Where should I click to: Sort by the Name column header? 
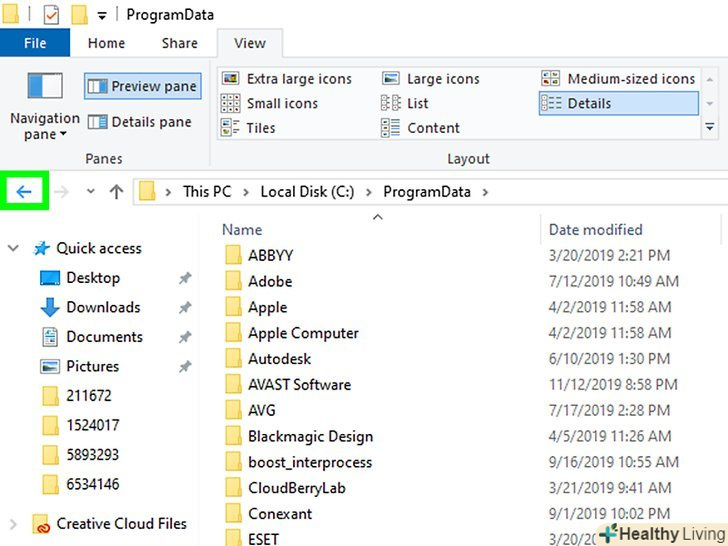(242, 229)
